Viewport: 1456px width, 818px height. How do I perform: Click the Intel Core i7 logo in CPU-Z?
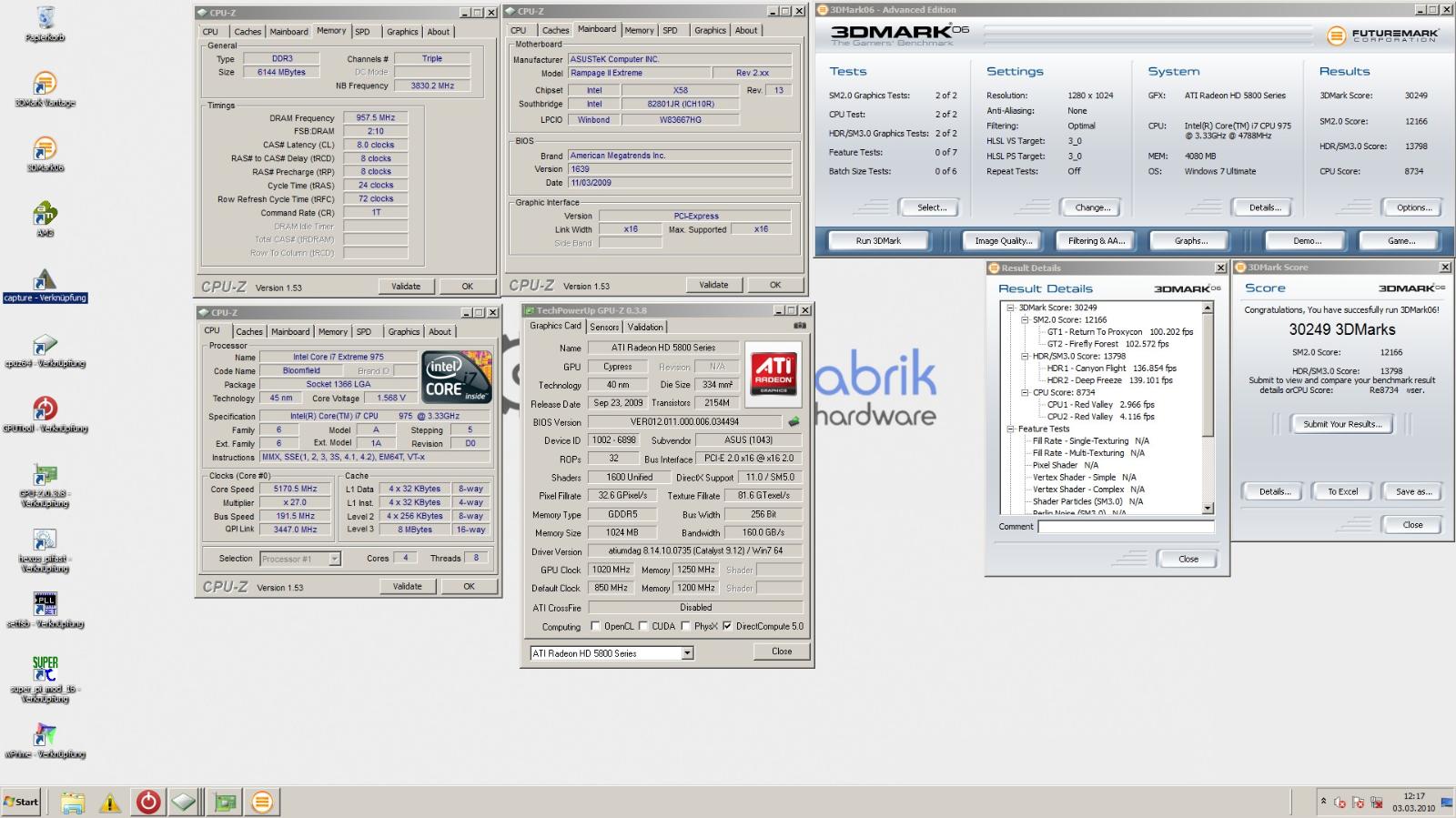(x=457, y=378)
